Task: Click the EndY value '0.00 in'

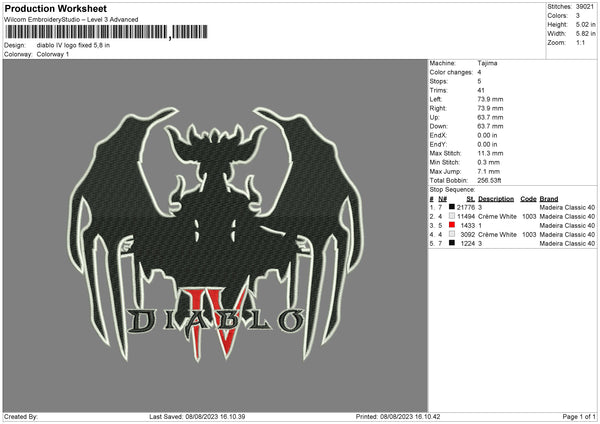Action: [x=488, y=144]
